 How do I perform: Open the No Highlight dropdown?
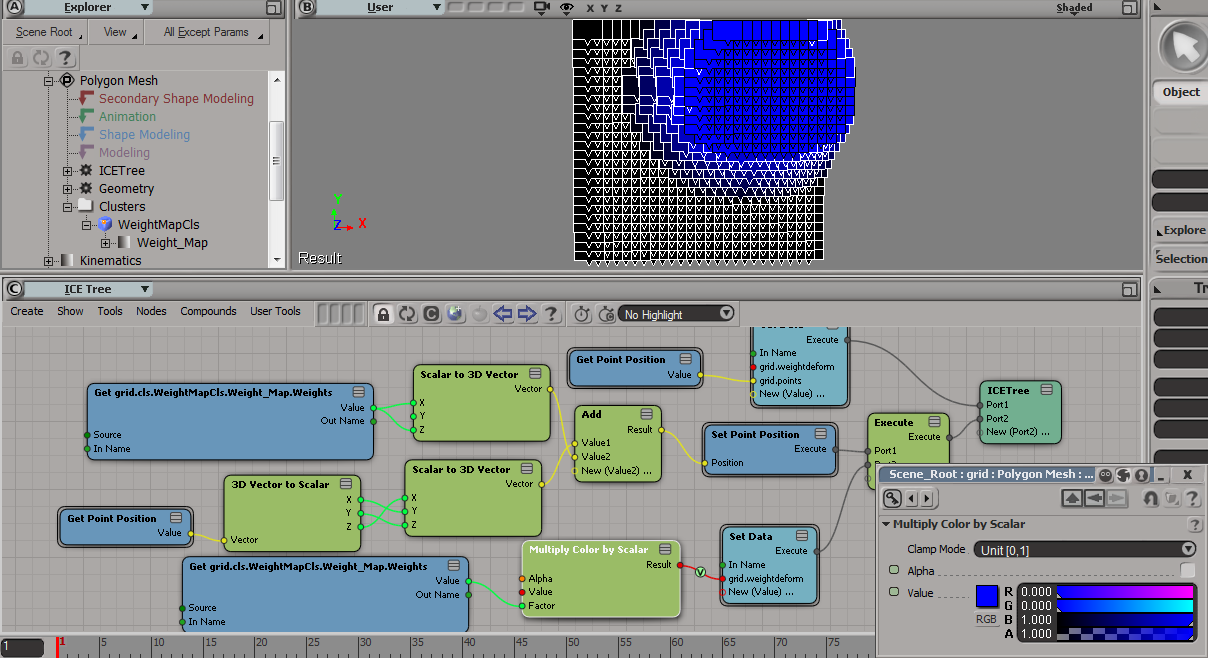676,314
